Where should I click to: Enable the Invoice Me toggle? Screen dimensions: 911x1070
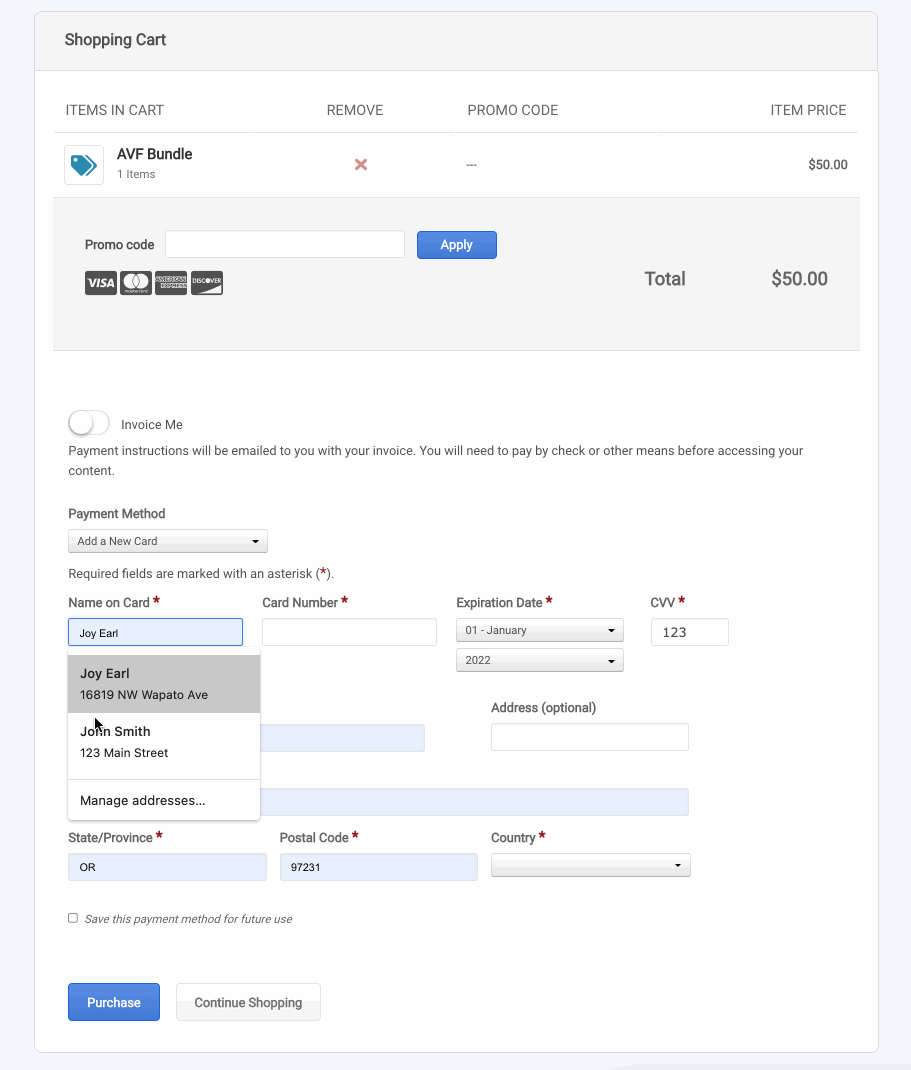[88, 422]
